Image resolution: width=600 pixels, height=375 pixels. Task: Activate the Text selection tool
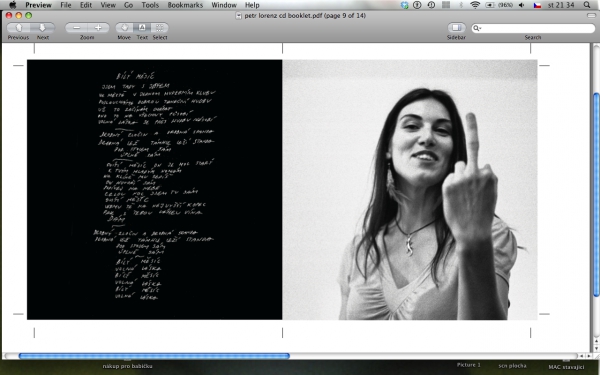tap(142, 28)
